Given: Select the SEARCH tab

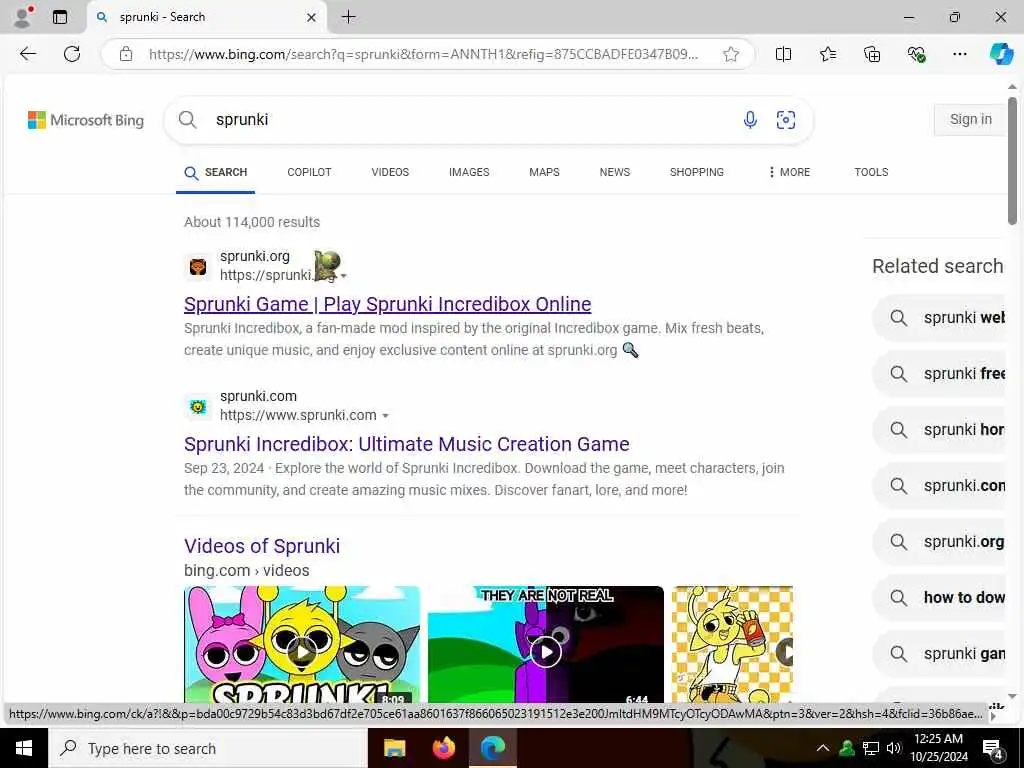Looking at the screenshot, I should pos(216,172).
